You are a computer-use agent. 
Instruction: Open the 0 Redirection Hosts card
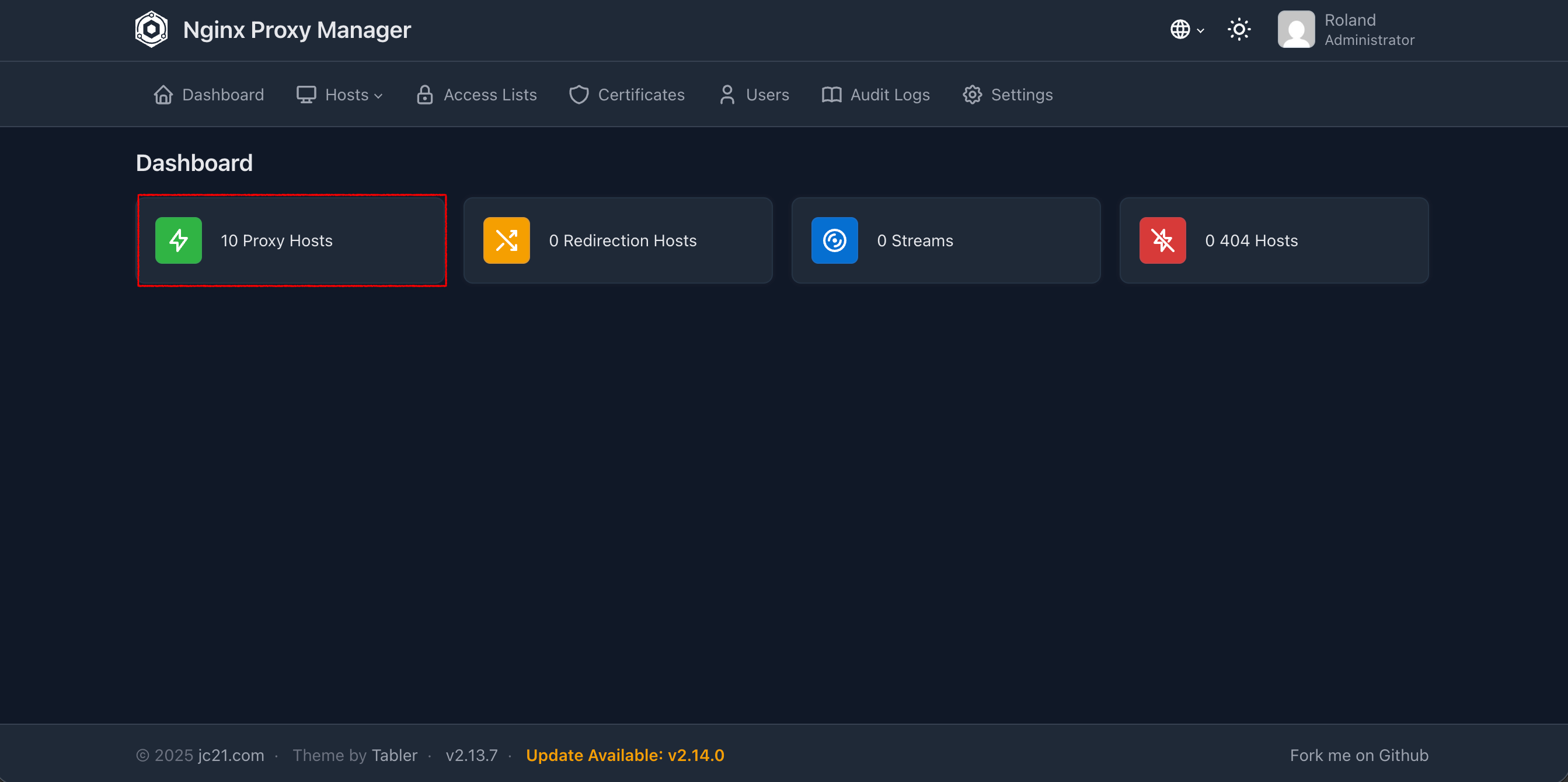(x=618, y=240)
